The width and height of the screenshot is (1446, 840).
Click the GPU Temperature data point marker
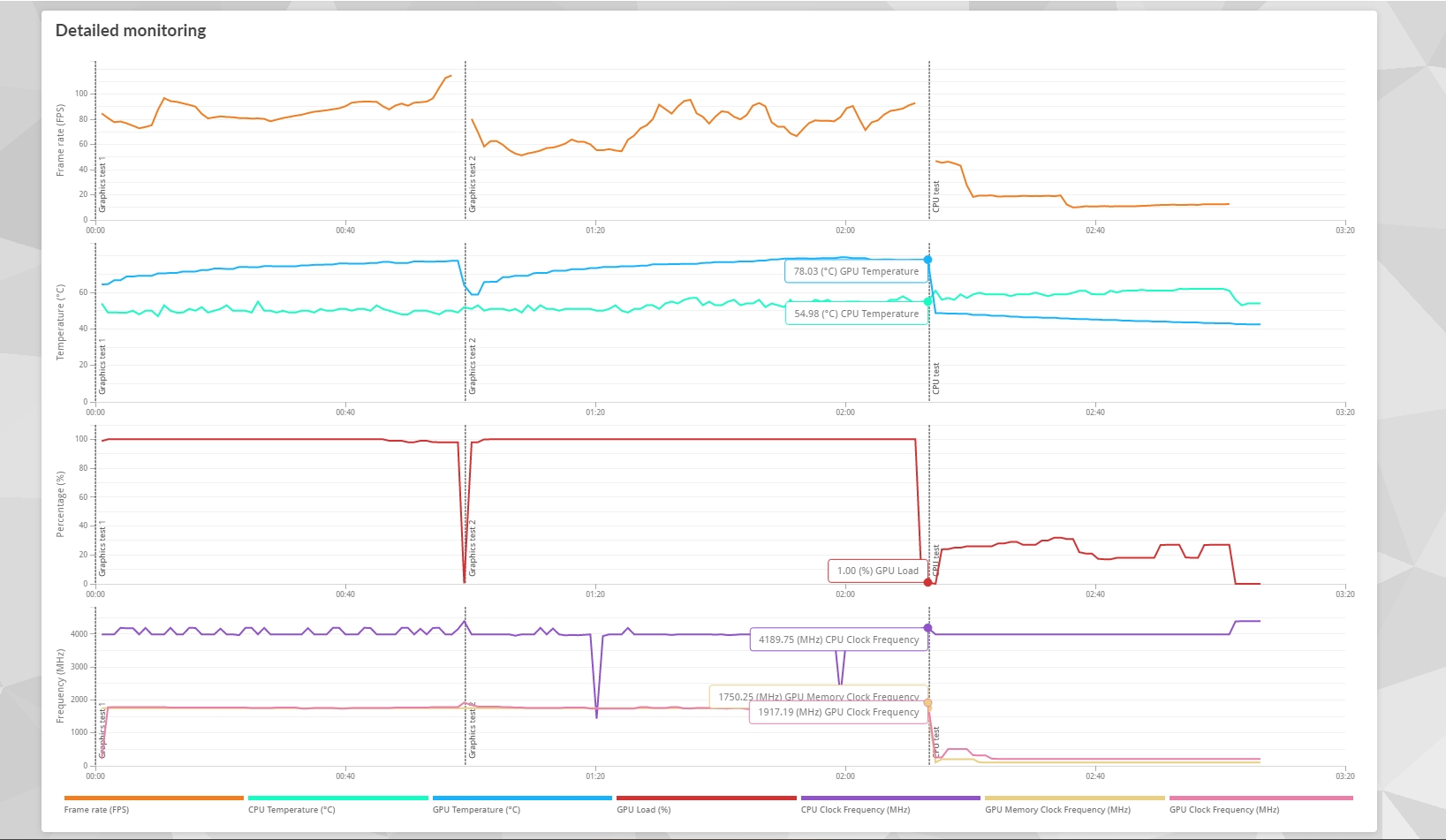pyautogui.click(x=927, y=260)
